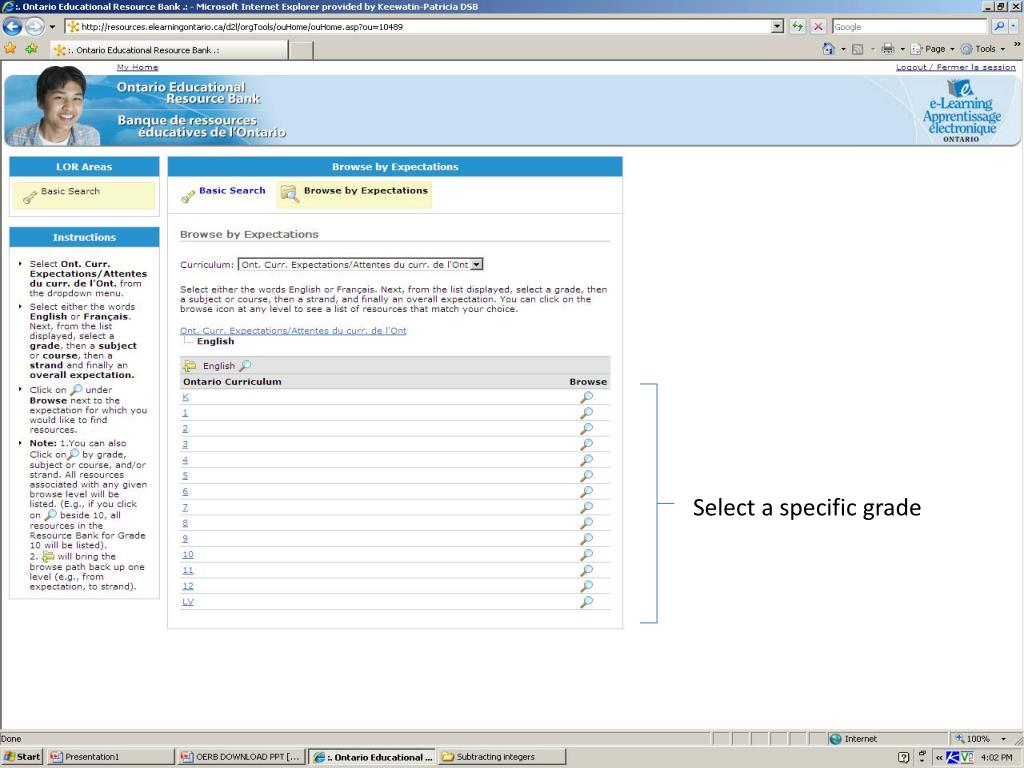1024x768 pixels.
Task: Expand the search provider dropdown arrow
Action: pos(1013,27)
